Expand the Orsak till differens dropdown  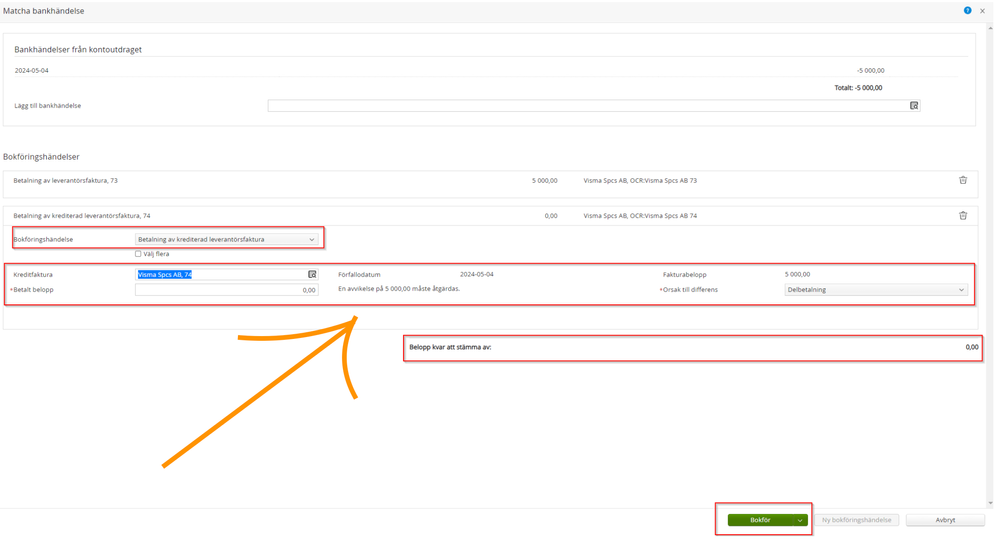(x=875, y=290)
